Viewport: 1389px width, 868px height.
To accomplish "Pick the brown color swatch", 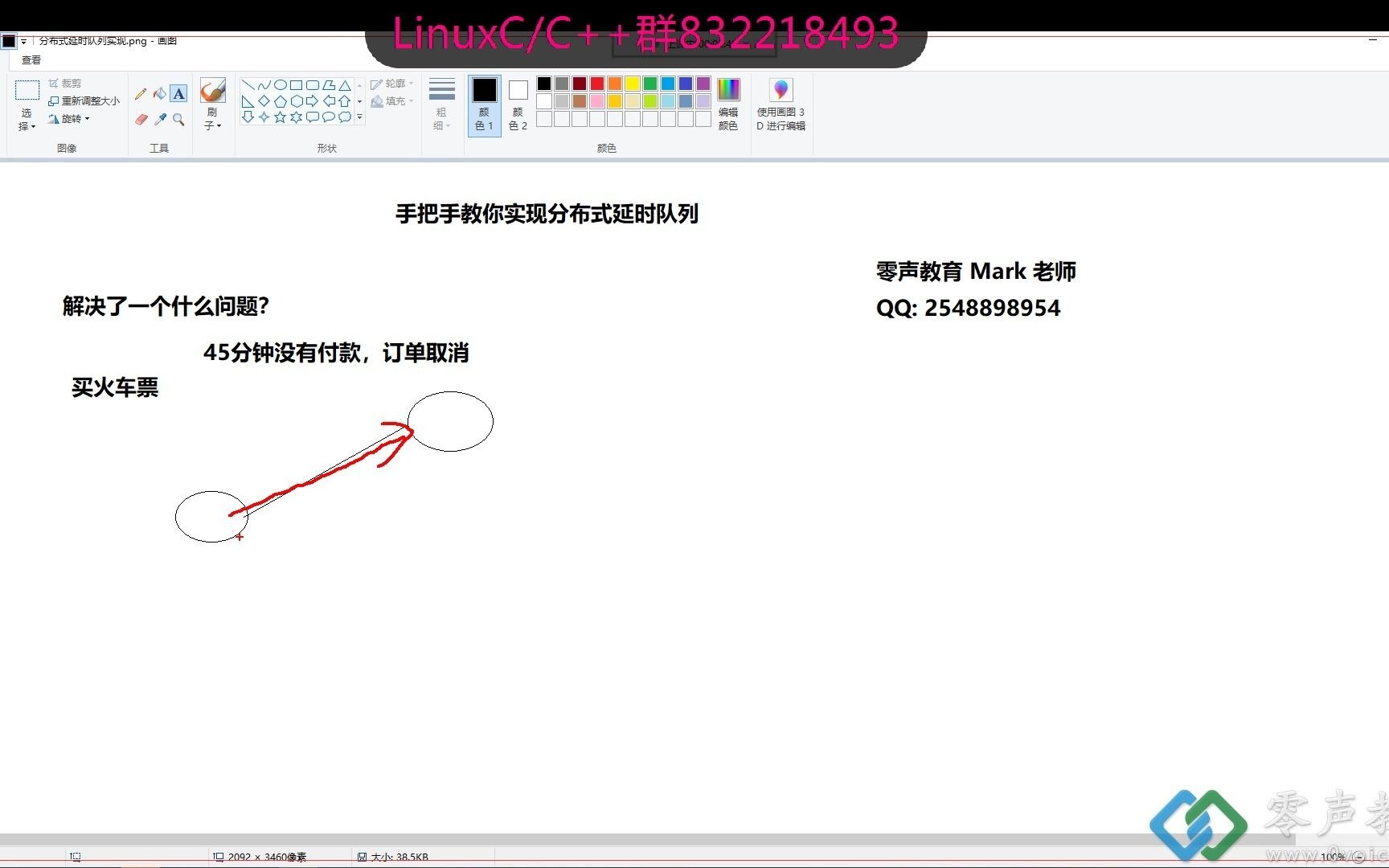I will (x=580, y=101).
